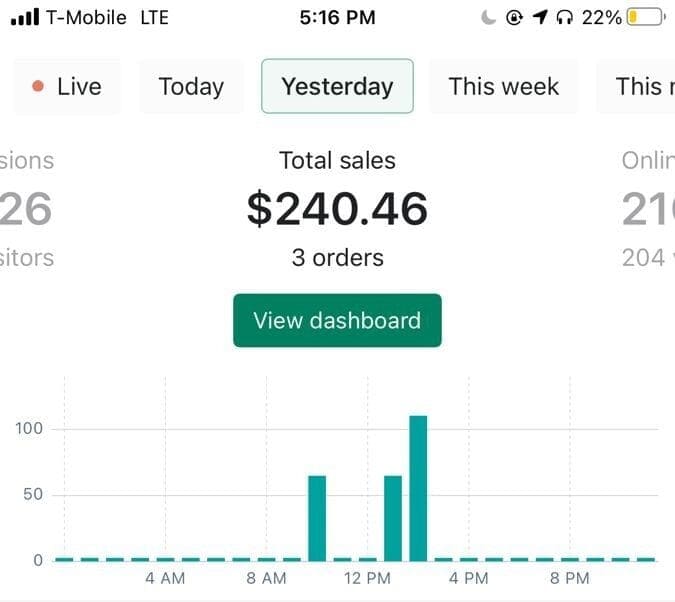Image resolution: width=675 pixels, height=602 pixels.
Task: Tap the sales bar just after 12 PM
Action: coord(393,517)
